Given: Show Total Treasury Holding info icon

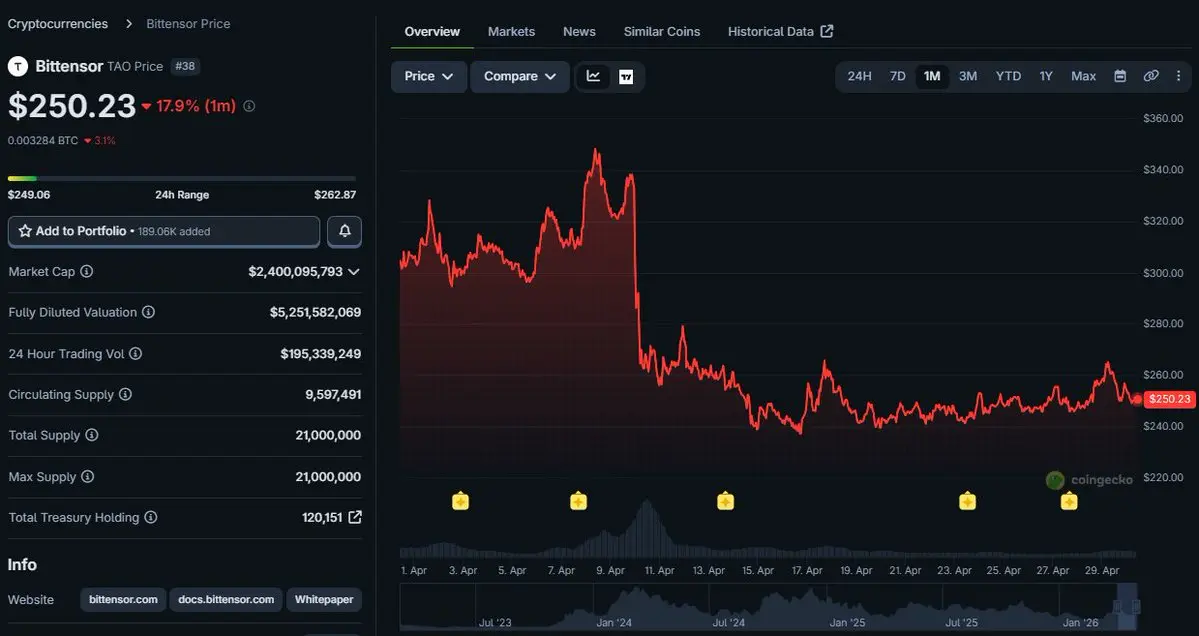Looking at the screenshot, I should (x=151, y=518).
